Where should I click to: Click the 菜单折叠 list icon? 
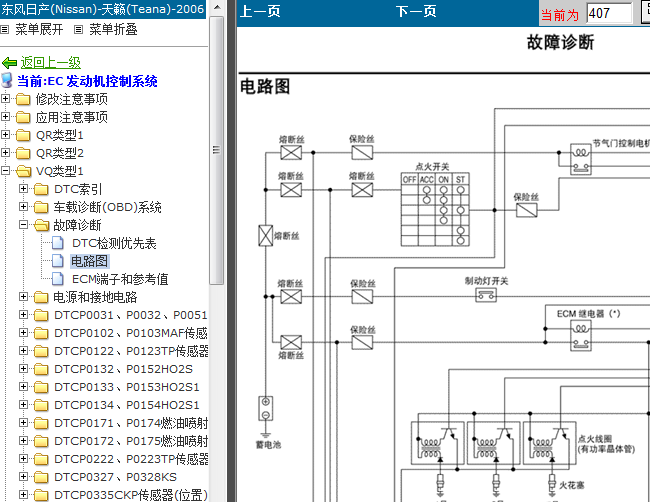pos(78,29)
